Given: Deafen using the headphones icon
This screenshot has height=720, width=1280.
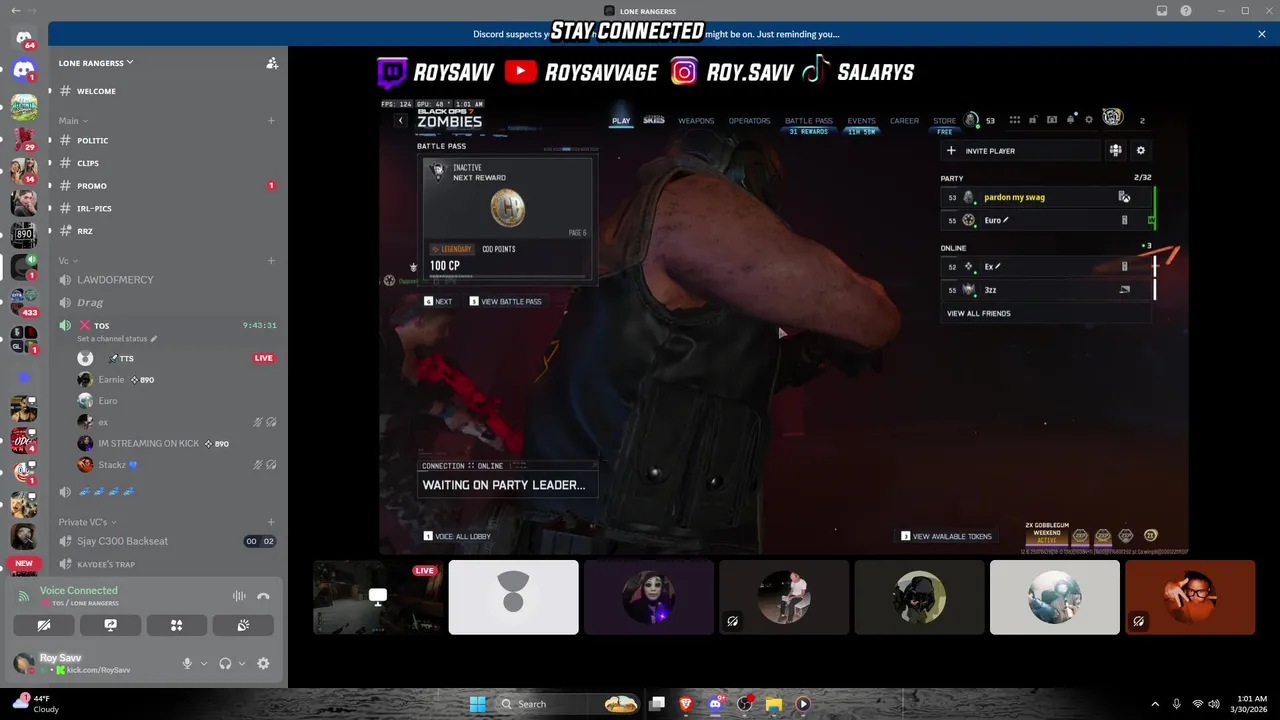Looking at the screenshot, I should [x=225, y=663].
